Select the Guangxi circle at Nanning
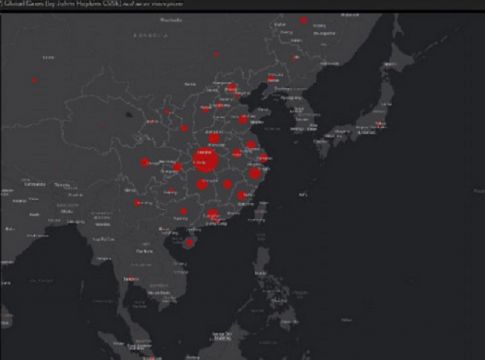The height and width of the screenshot is (360, 485). pos(183,211)
